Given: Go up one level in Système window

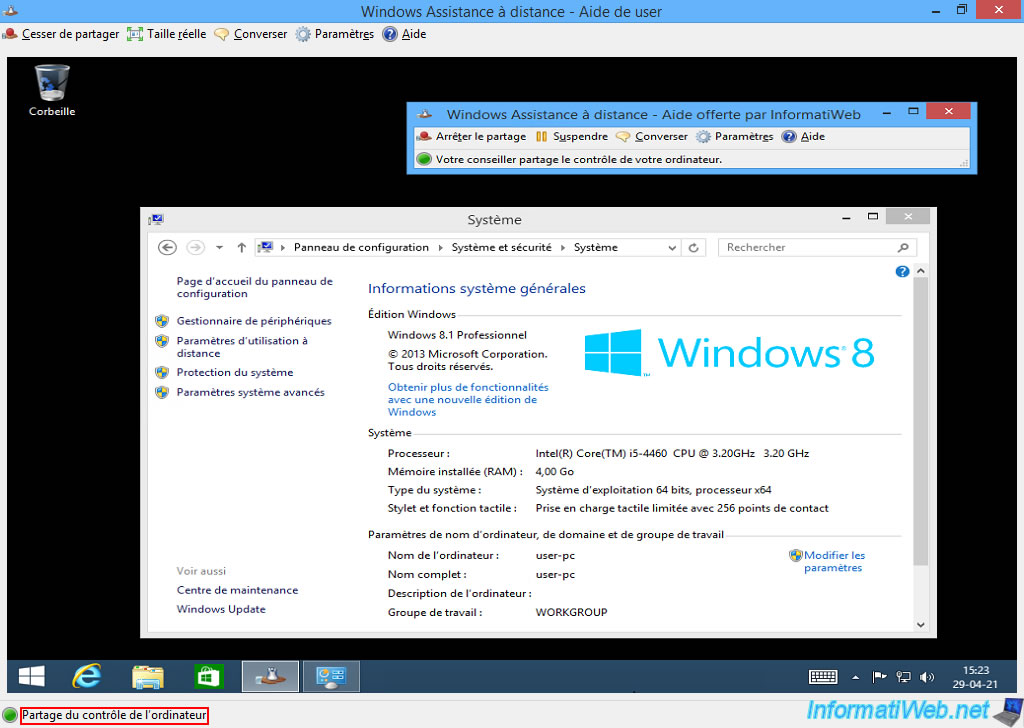Looking at the screenshot, I should coord(242,247).
